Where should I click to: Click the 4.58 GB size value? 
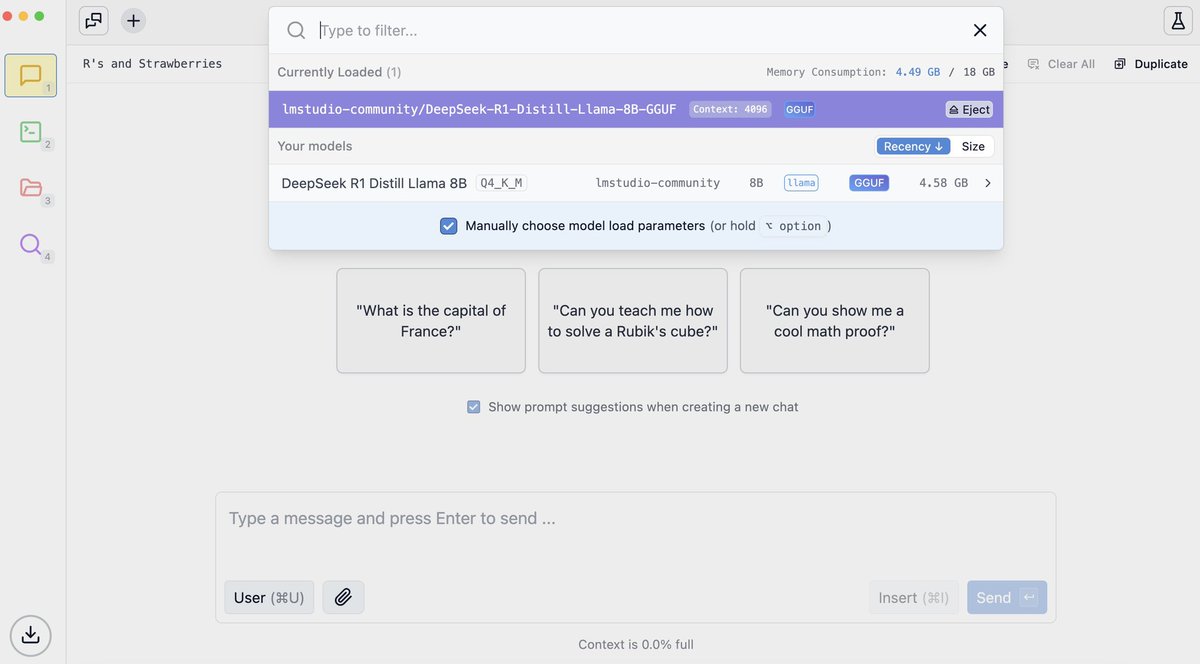pyautogui.click(x=943, y=183)
